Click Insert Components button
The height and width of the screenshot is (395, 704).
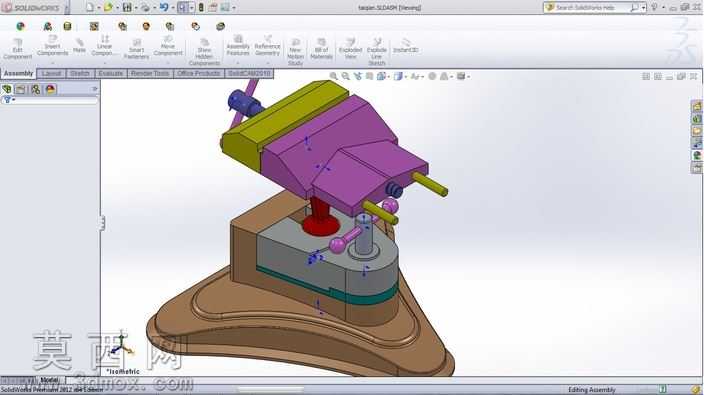click(53, 46)
